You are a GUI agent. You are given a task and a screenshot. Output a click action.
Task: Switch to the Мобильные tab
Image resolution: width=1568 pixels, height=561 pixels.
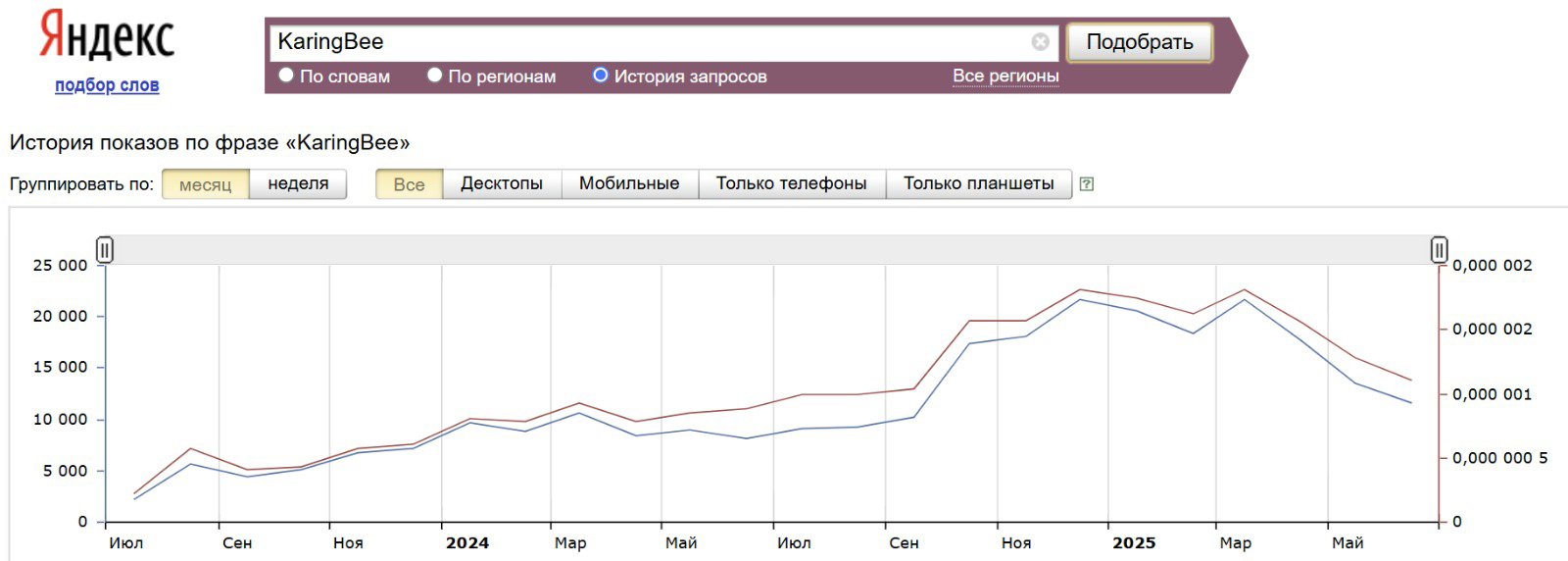coord(629,183)
